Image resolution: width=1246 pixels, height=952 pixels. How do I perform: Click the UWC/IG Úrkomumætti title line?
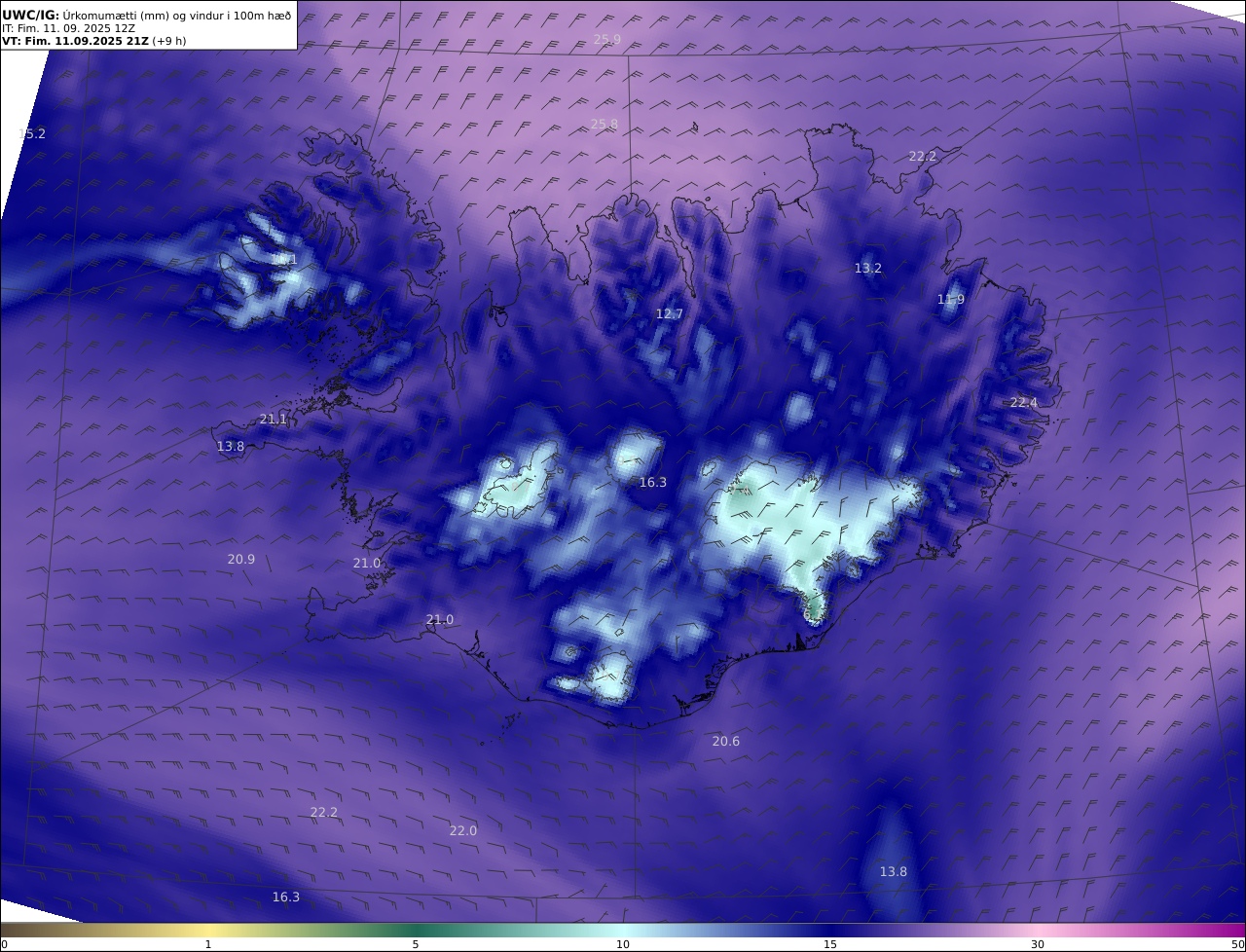[147, 15]
